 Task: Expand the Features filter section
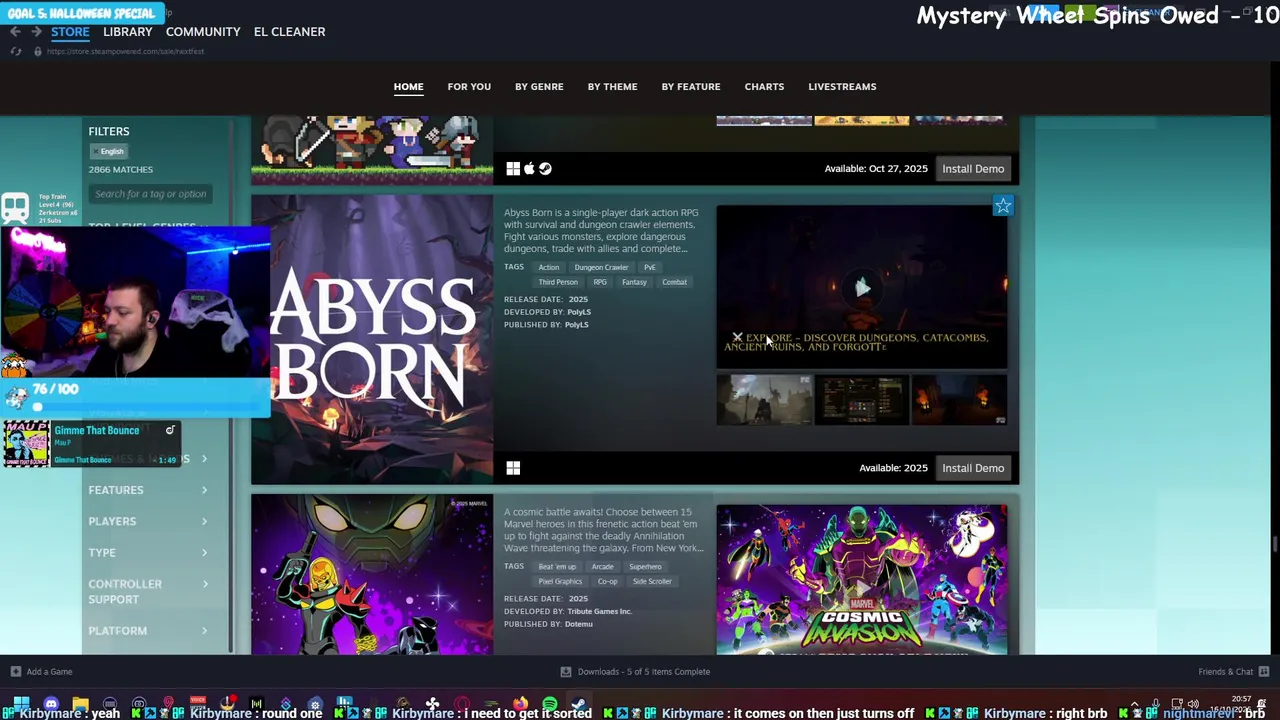click(148, 490)
